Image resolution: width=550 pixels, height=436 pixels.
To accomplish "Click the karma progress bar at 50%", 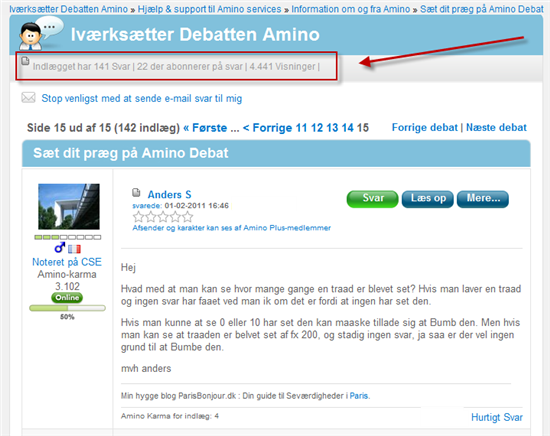I will pos(67,308).
